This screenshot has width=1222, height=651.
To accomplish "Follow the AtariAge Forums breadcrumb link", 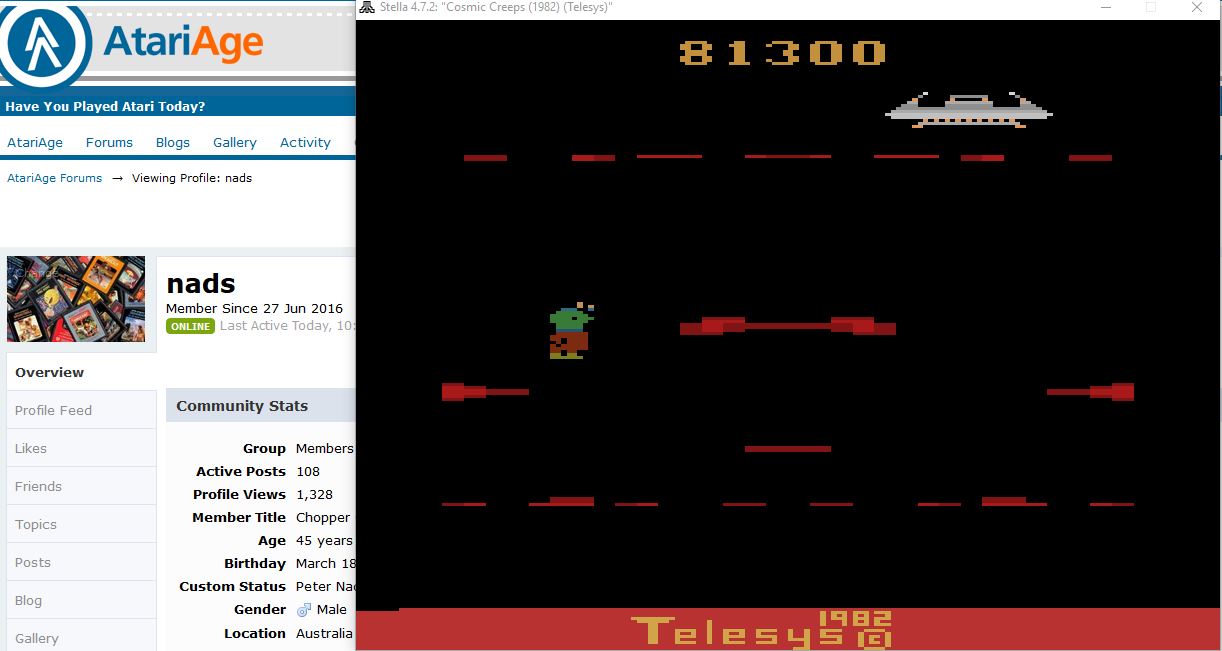I will pyautogui.click(x=55, y=178).
